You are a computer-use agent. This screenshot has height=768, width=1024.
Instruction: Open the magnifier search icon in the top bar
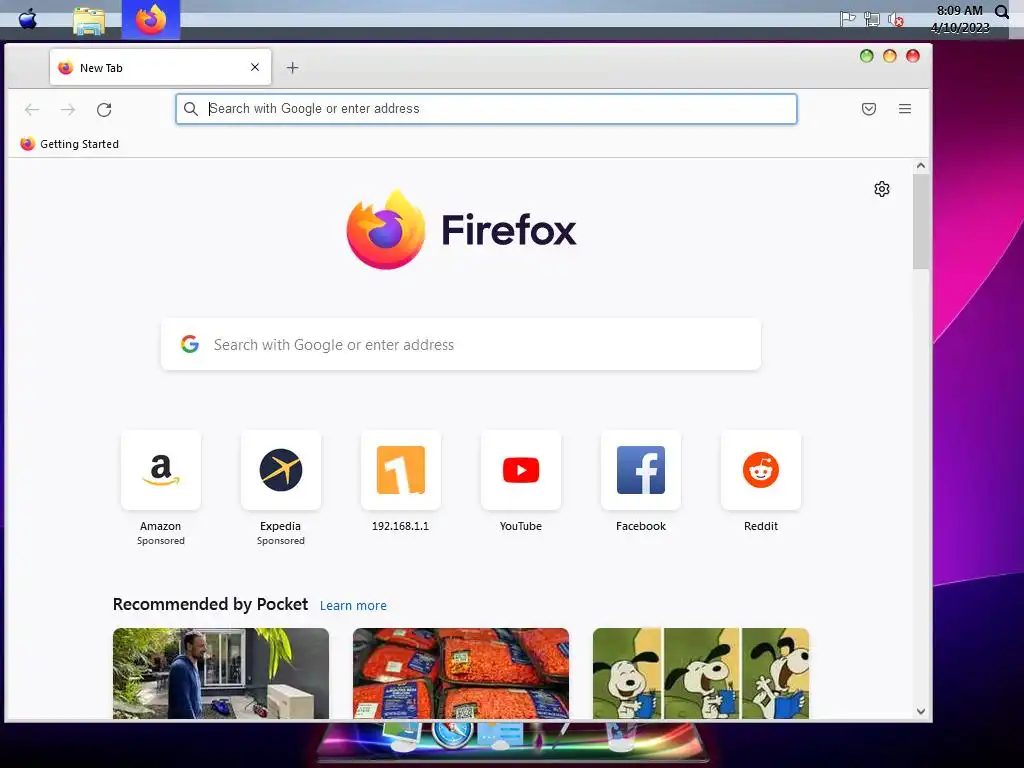click(x=1002, y=11)
